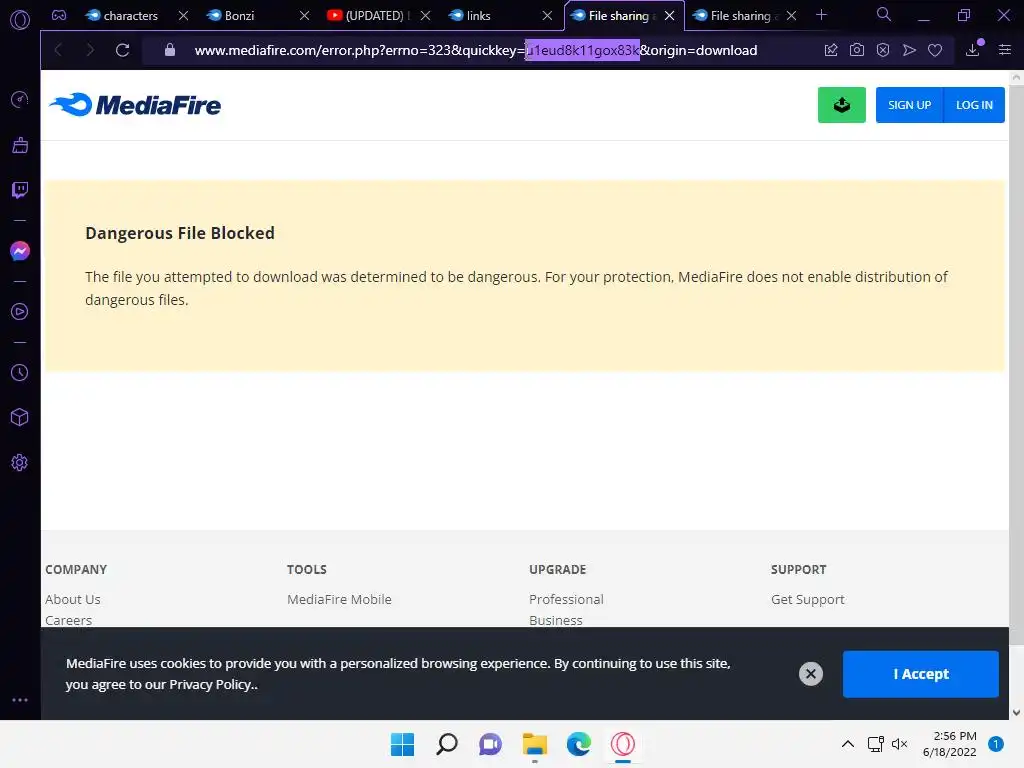Open GX Control speedometer in sidebar
1024x768 pixels.
point(20,99)
